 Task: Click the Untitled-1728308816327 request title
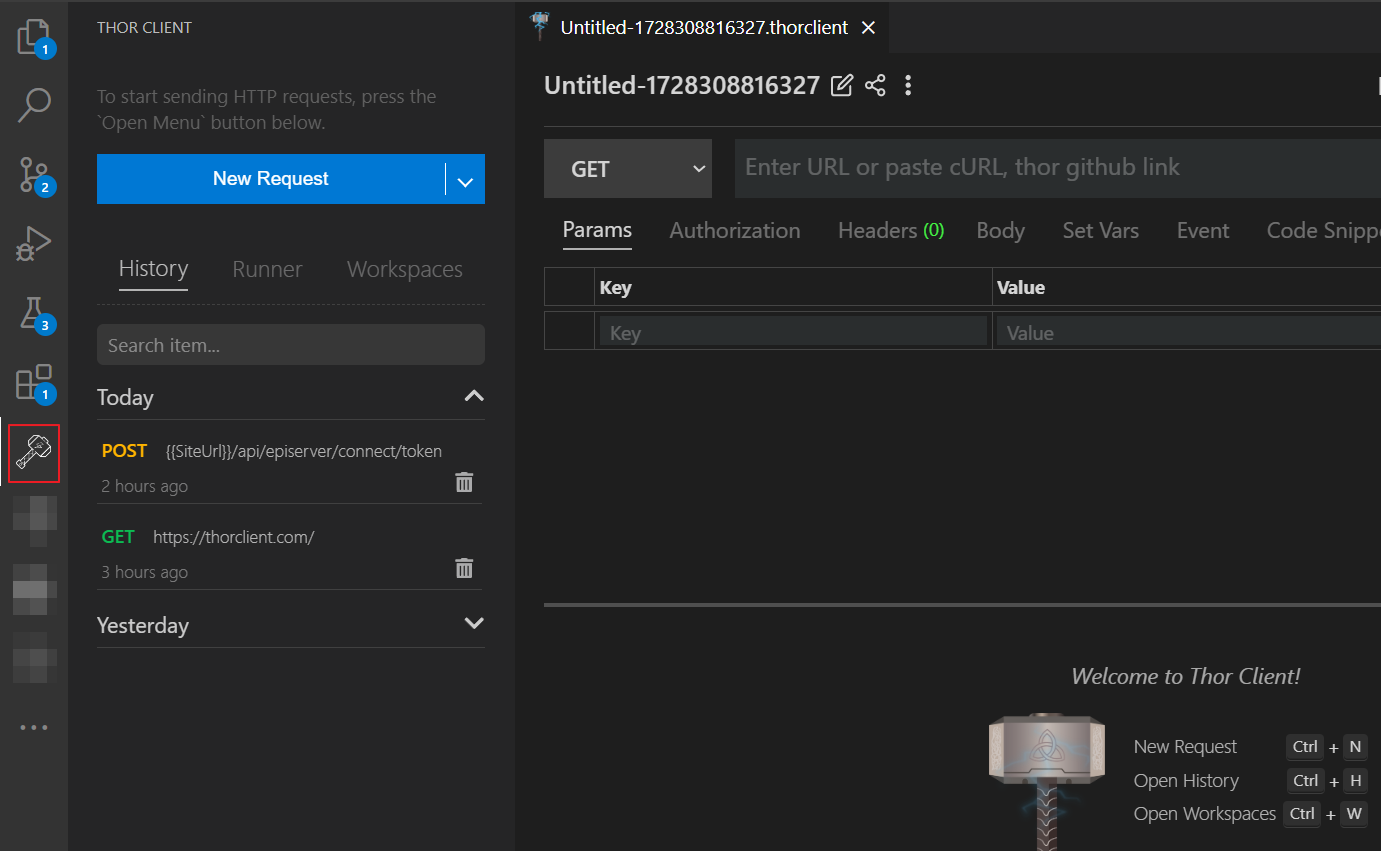click(x=682, y=86)
